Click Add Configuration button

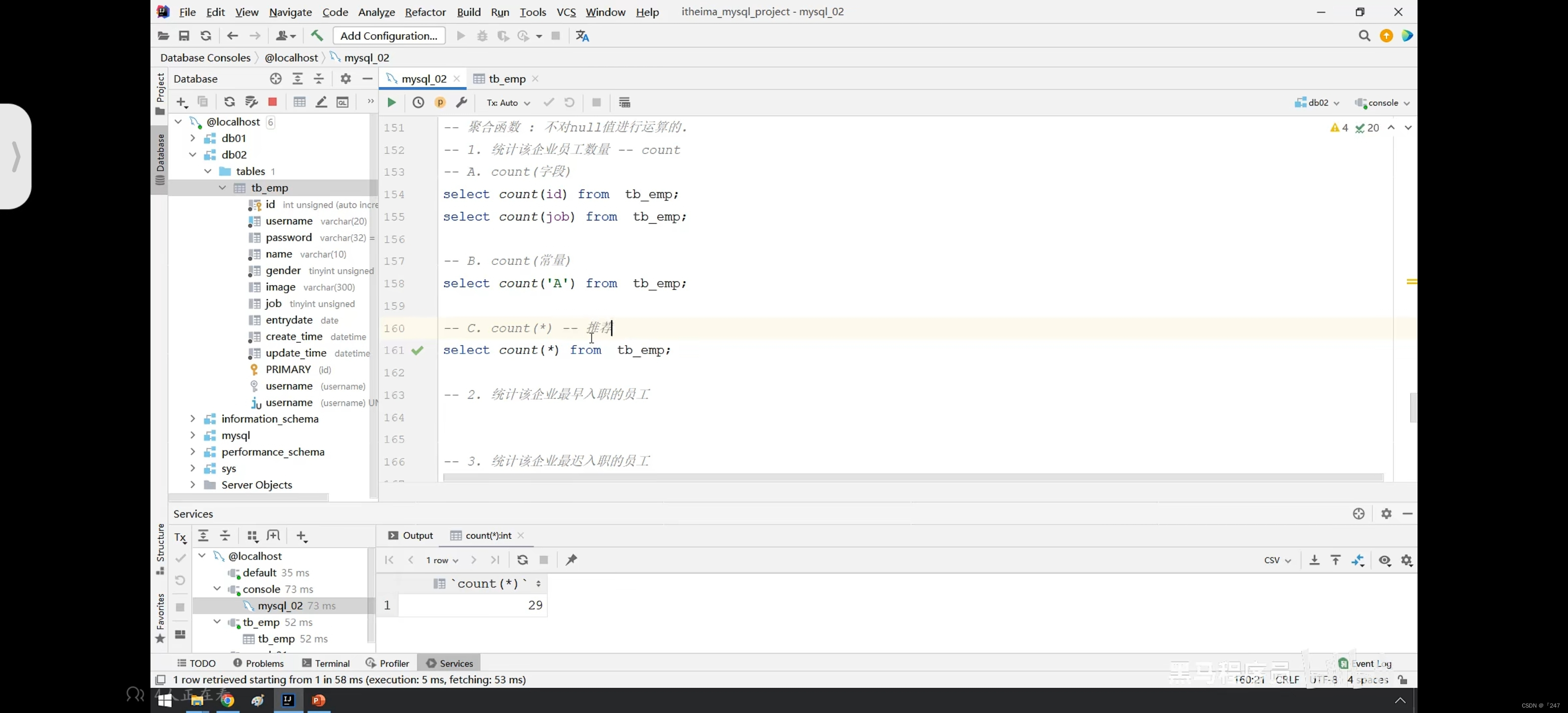coord(389,36)
